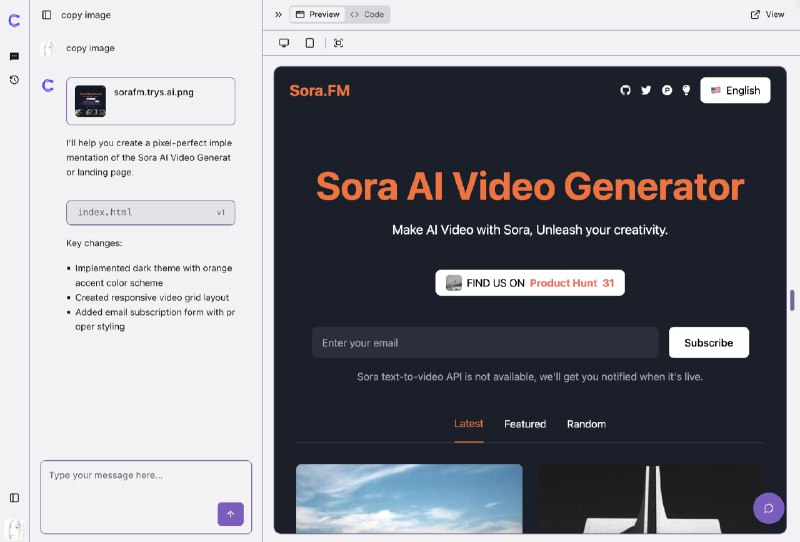Open the index.html file version v1

pos(151,212)
